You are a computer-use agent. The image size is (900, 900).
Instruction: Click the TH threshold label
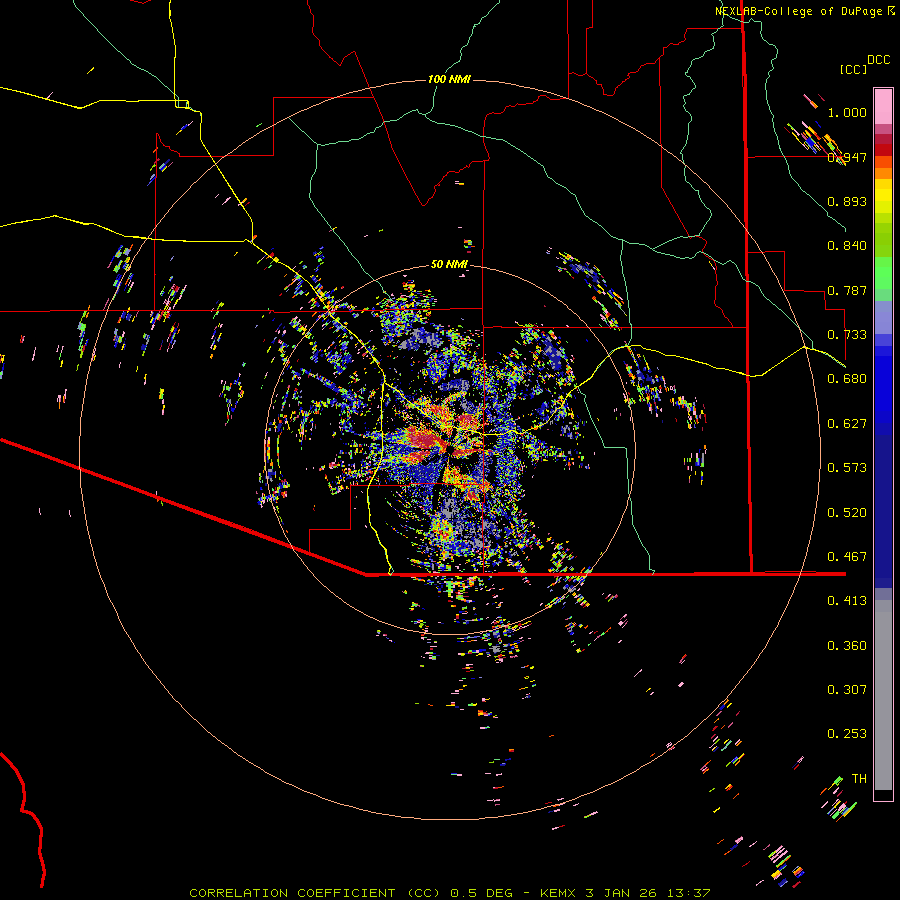[x=859, y=779]
